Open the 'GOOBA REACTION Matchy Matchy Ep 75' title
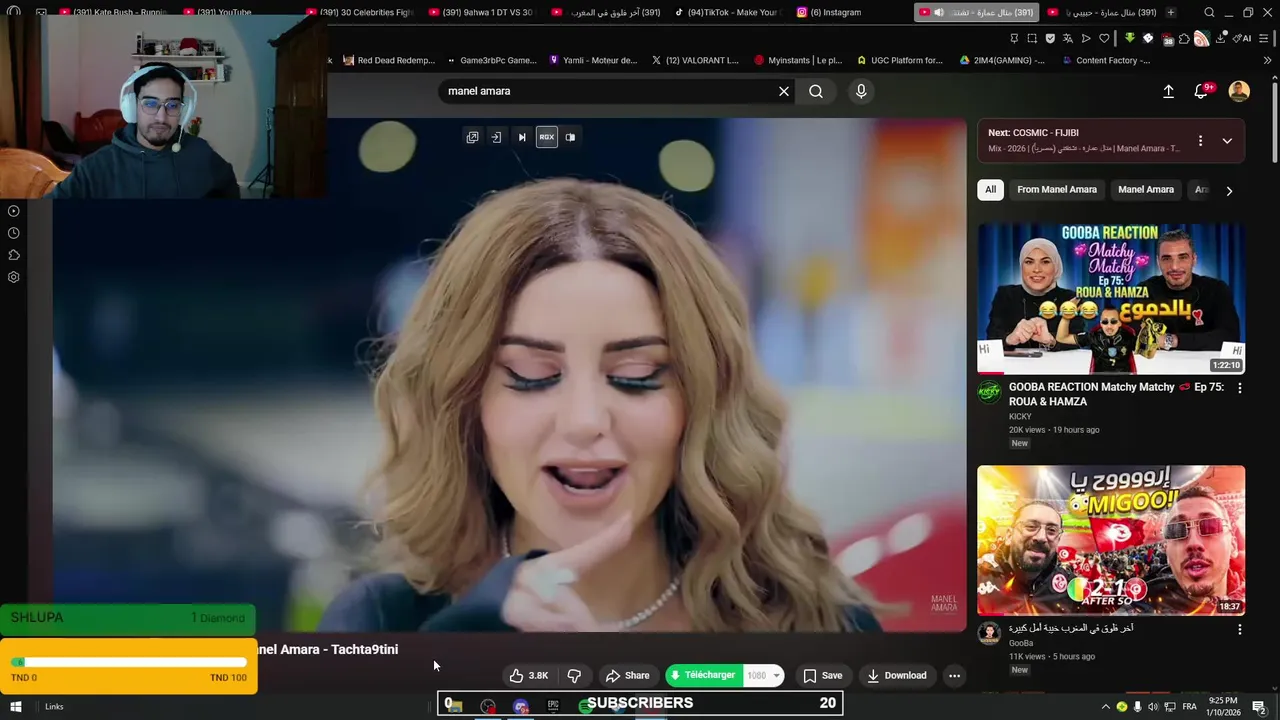The width and height of the screenshot is (1280, 720). (x=1116, y=394)
